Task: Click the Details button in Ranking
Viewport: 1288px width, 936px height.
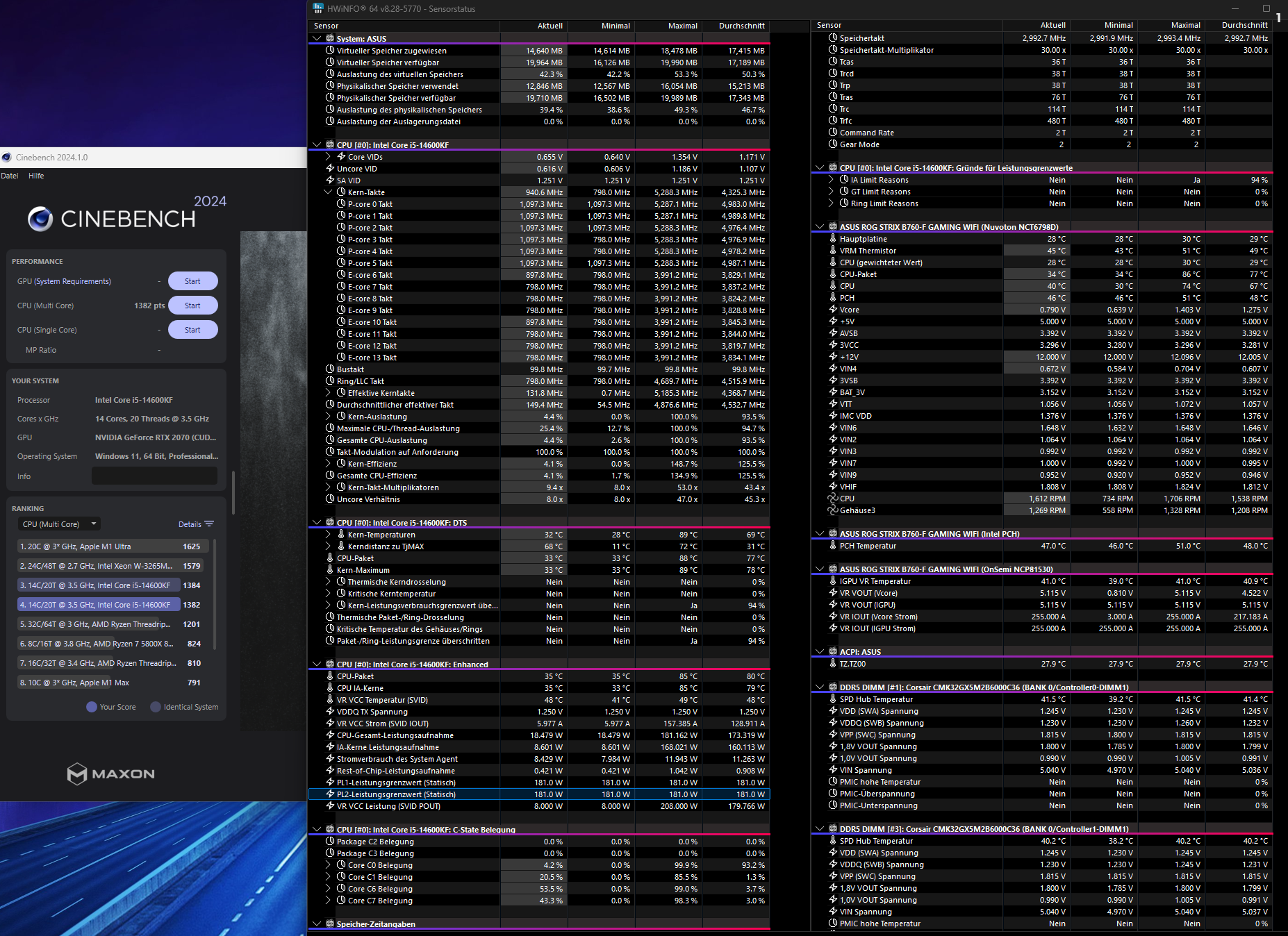Action: point(196,524)
